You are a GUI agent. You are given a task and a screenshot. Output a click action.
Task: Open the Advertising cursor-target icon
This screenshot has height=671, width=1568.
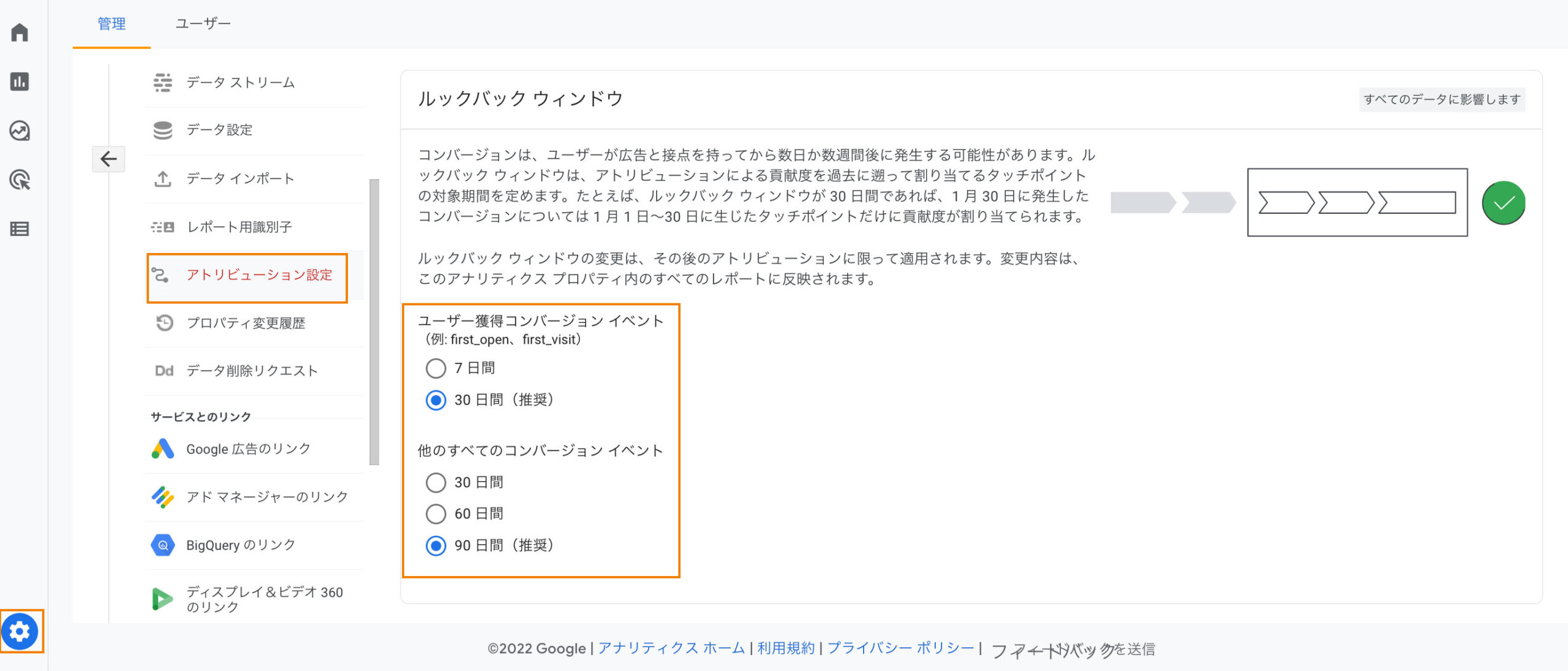(20, 180)
